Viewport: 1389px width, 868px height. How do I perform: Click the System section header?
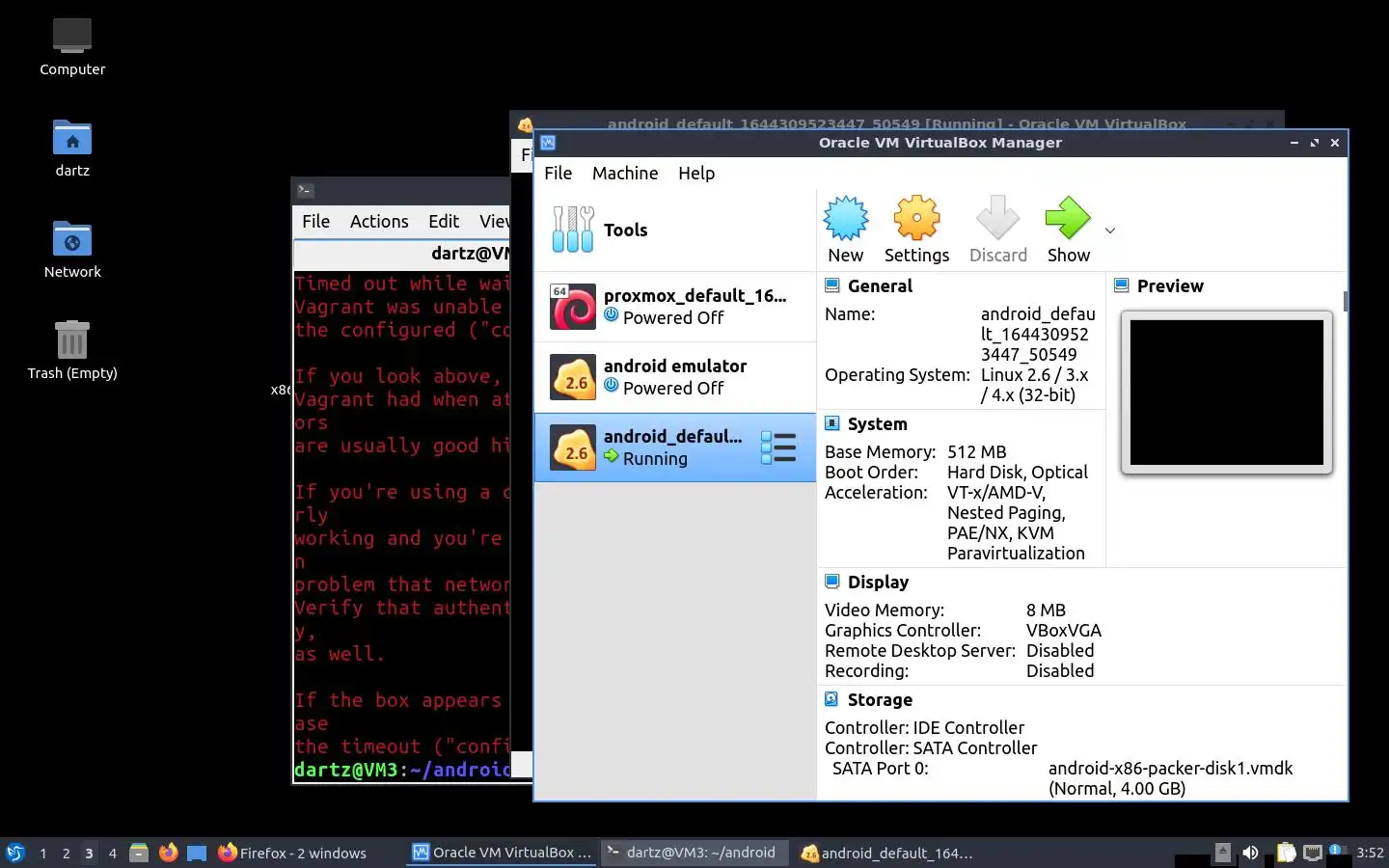pyautogui.click(x=877, y=423)
